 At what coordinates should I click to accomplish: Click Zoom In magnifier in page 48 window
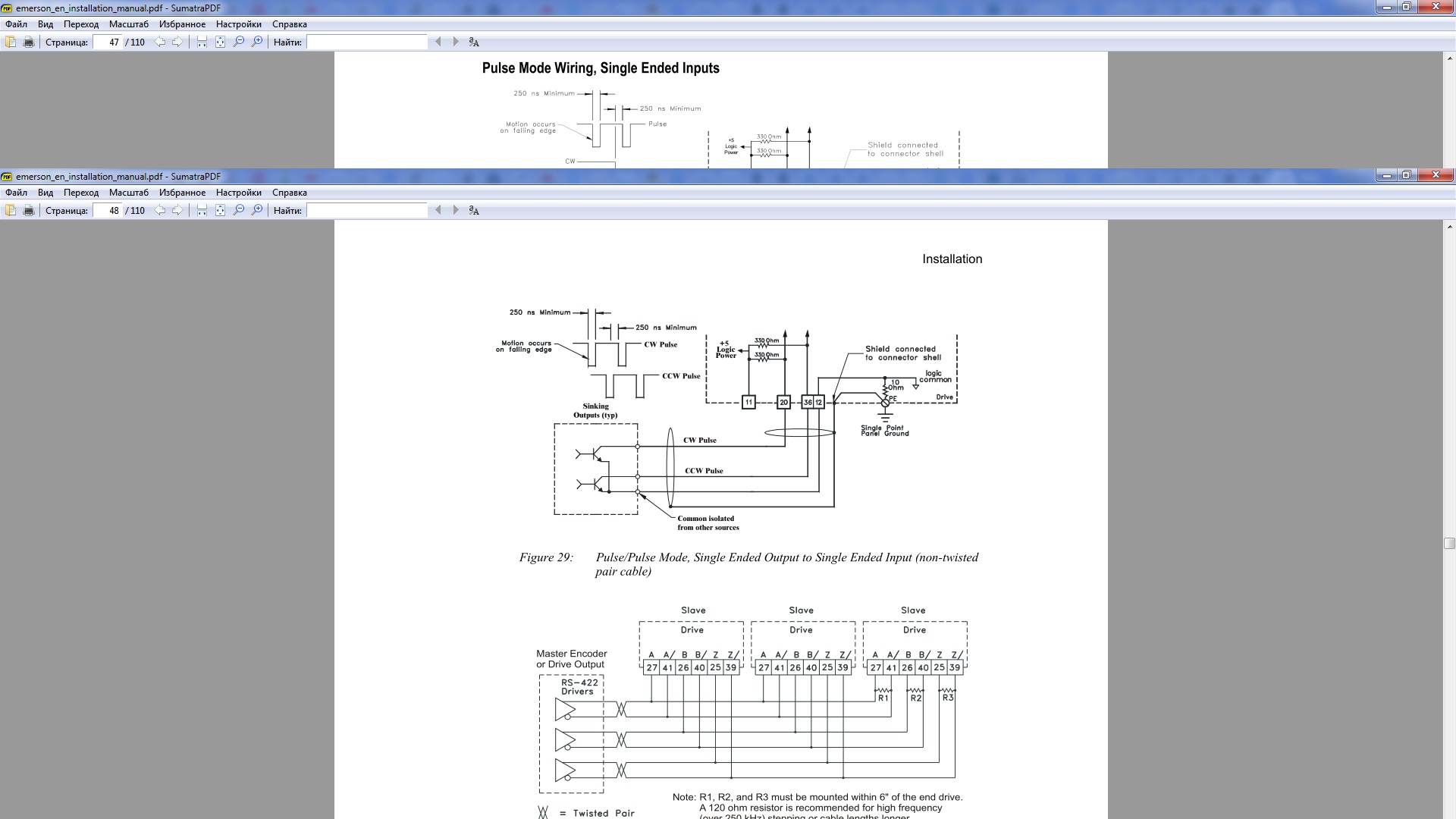point(257,210)
